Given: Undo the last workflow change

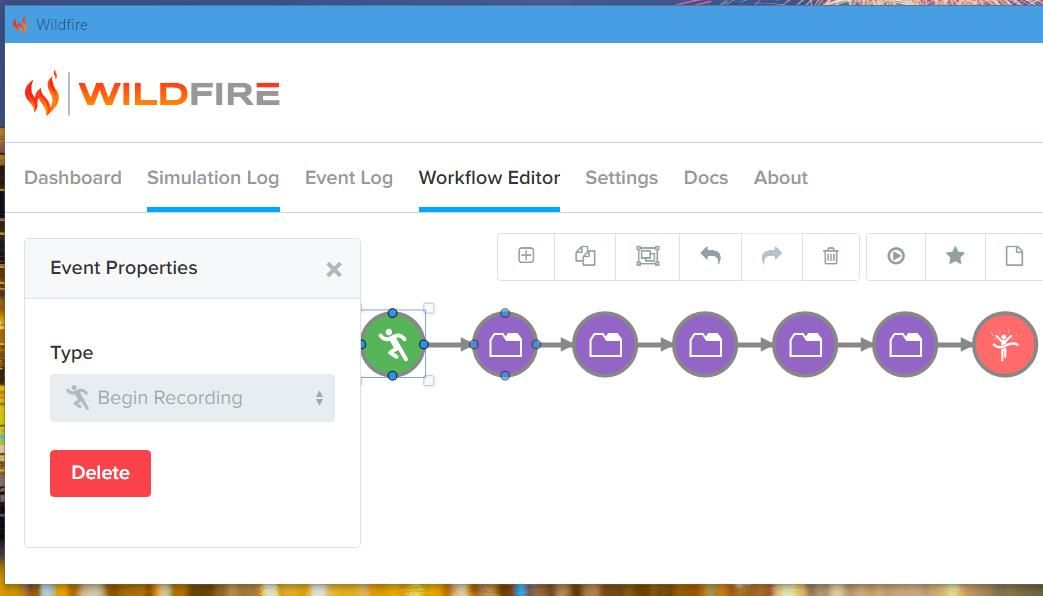Looking at the screenshot, I should [x=710, y=256].
